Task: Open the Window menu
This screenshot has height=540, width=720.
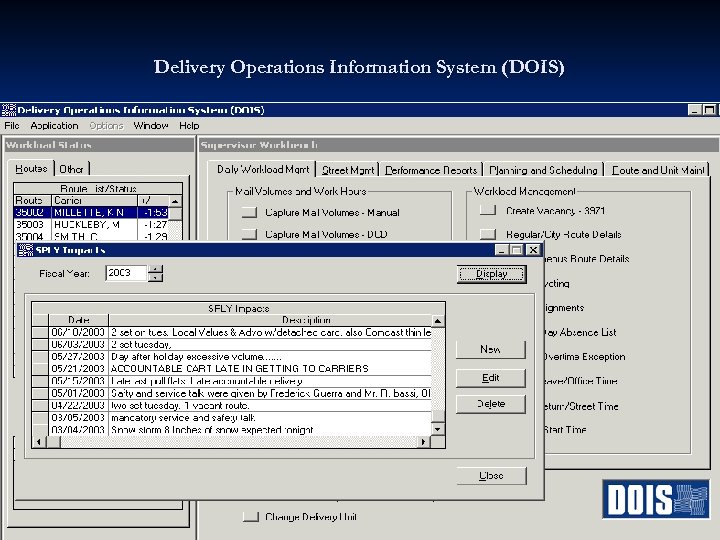Action: pyautogui.click(x=151, y=125)
